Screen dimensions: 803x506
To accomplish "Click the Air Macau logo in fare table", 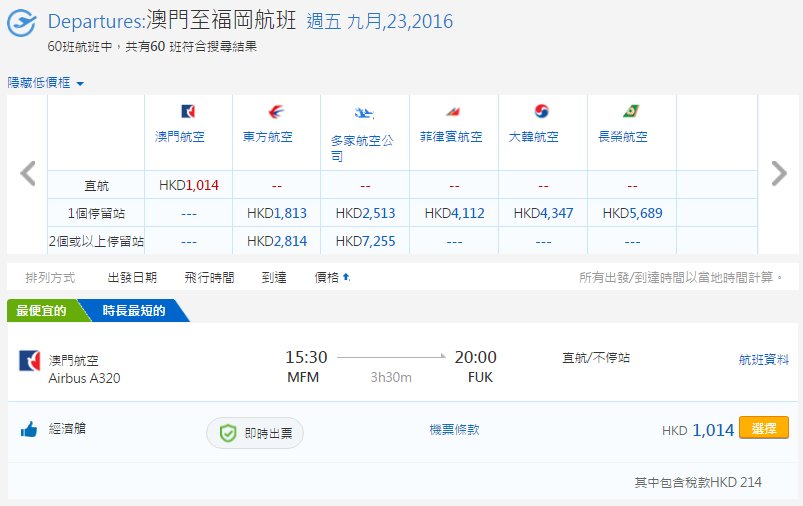I will 188,111.
